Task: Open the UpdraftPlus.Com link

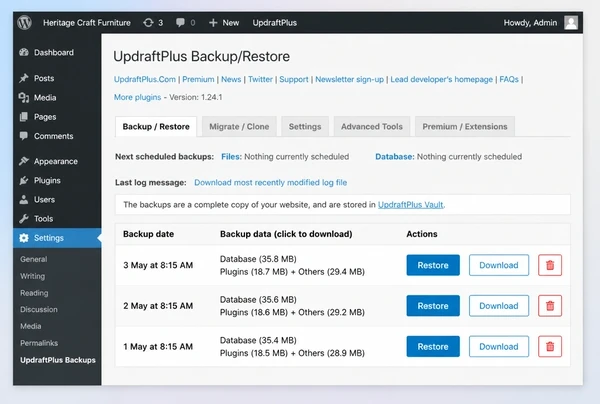Action: click(x=145, y=79)
